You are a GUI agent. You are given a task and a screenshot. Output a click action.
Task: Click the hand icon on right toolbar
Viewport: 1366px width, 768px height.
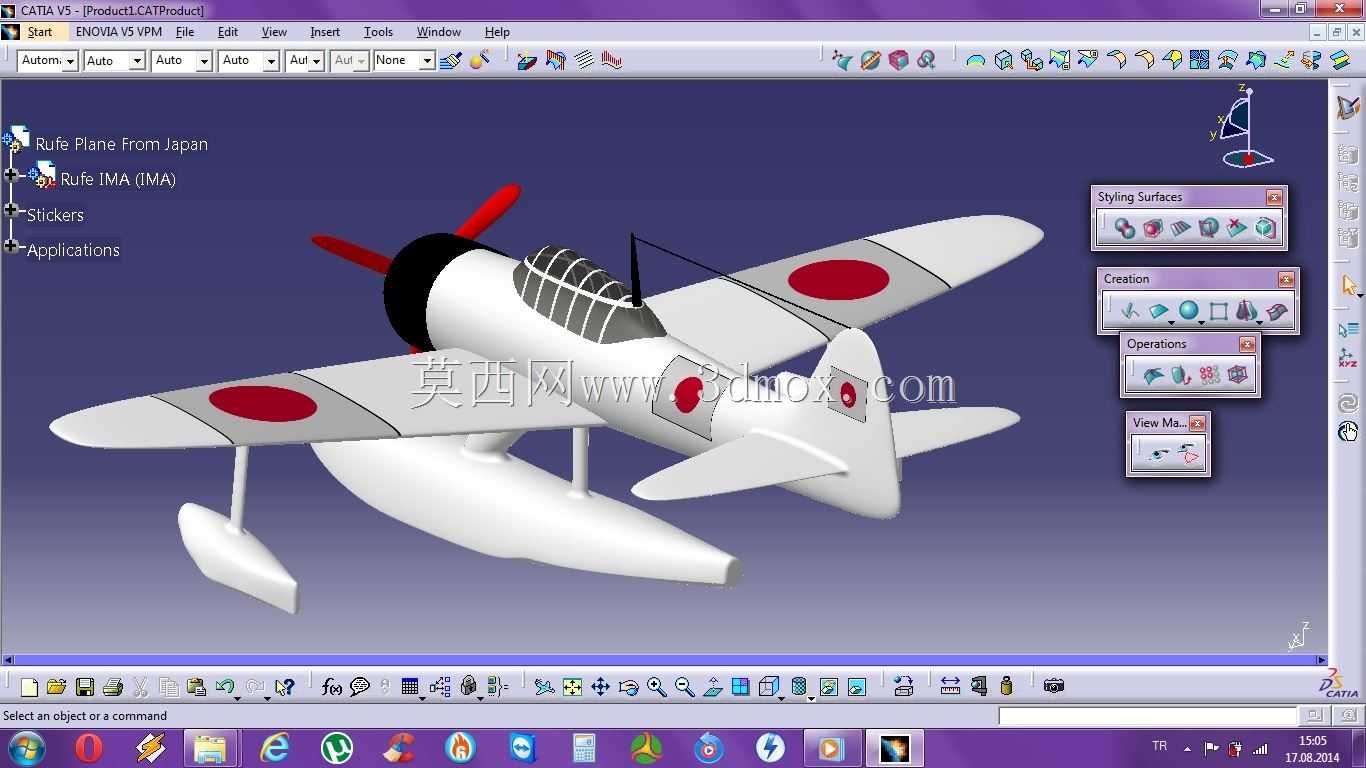(x=1348, y=432)
